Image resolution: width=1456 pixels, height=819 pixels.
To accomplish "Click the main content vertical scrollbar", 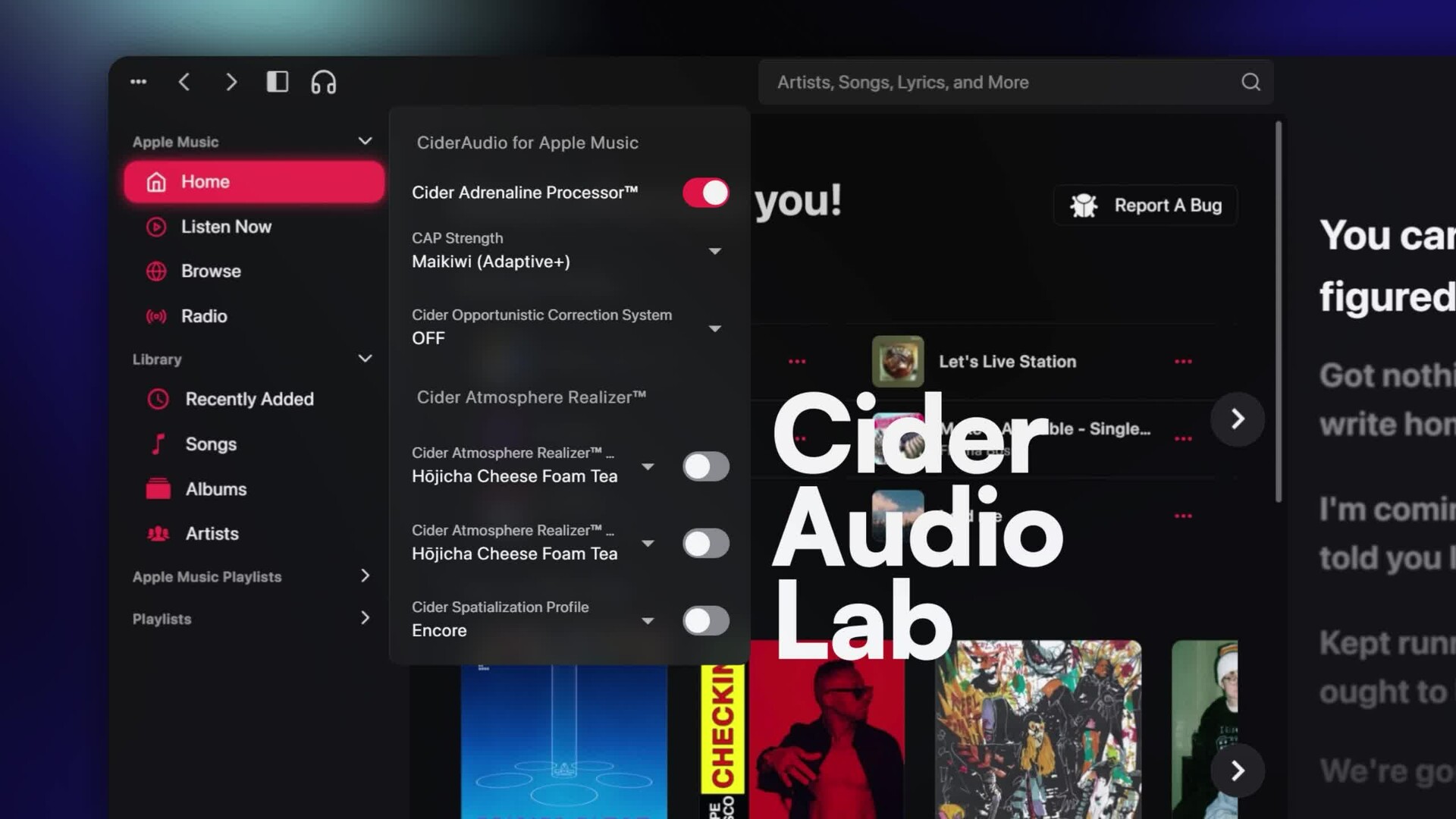I will [1279, 311].
